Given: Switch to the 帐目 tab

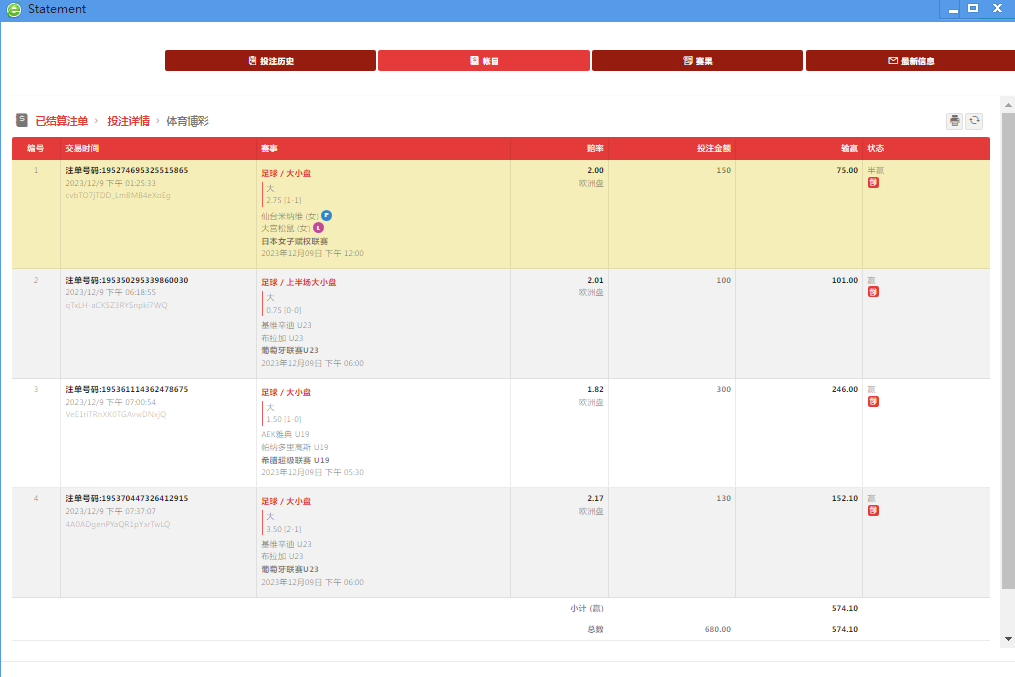Looking at the screenshot, I should [x=483, y=61].
